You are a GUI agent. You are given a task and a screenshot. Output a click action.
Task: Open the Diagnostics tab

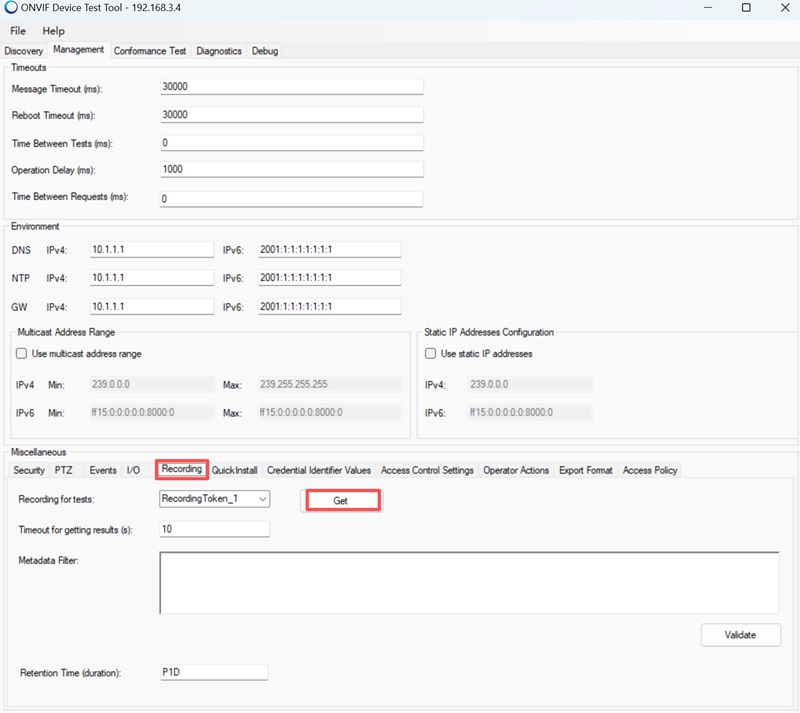[x=219, y=51]
